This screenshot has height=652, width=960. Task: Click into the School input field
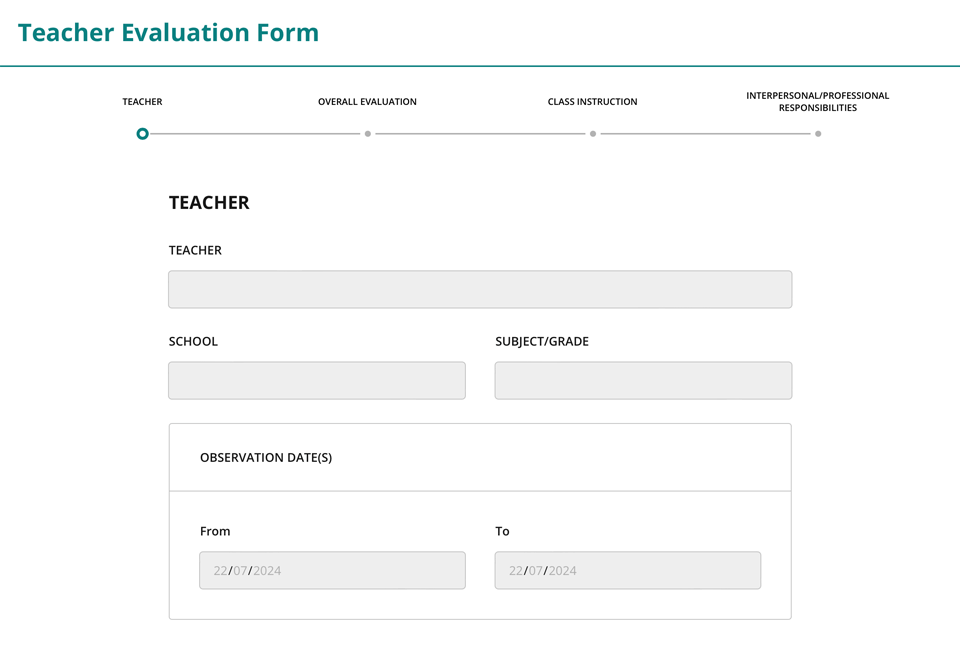coord(317,381)
